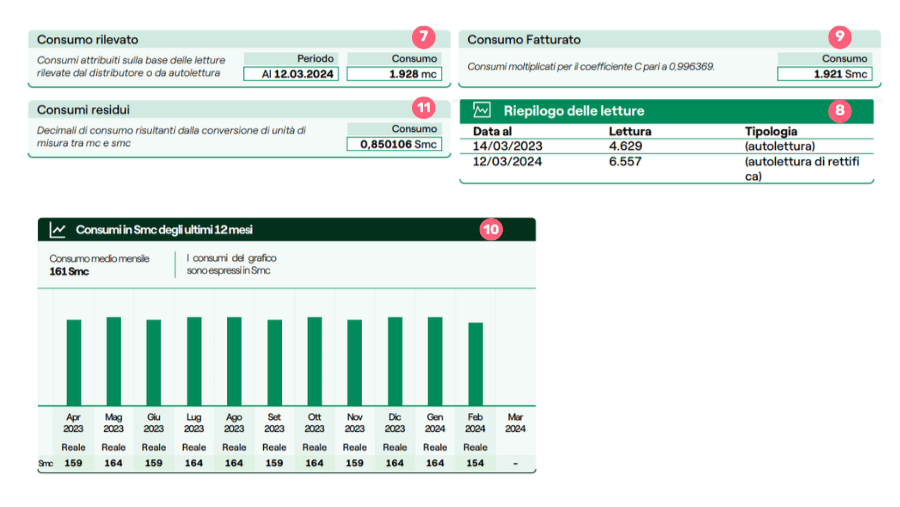This screenshot has width=900, height=507.
Task: Select the 14/03/2023 reading row
Action: 665,146
